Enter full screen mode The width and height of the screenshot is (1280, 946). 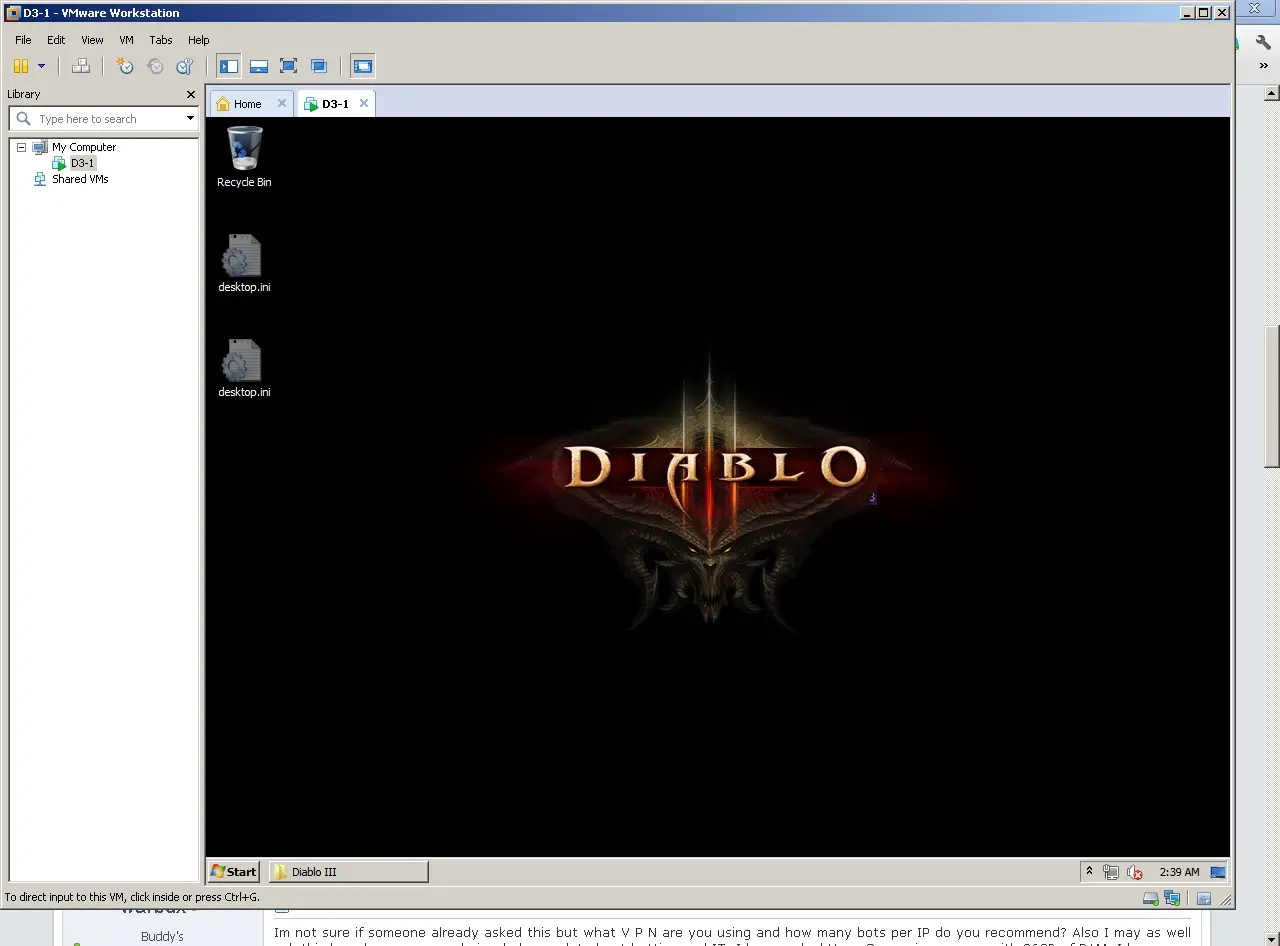289,66
